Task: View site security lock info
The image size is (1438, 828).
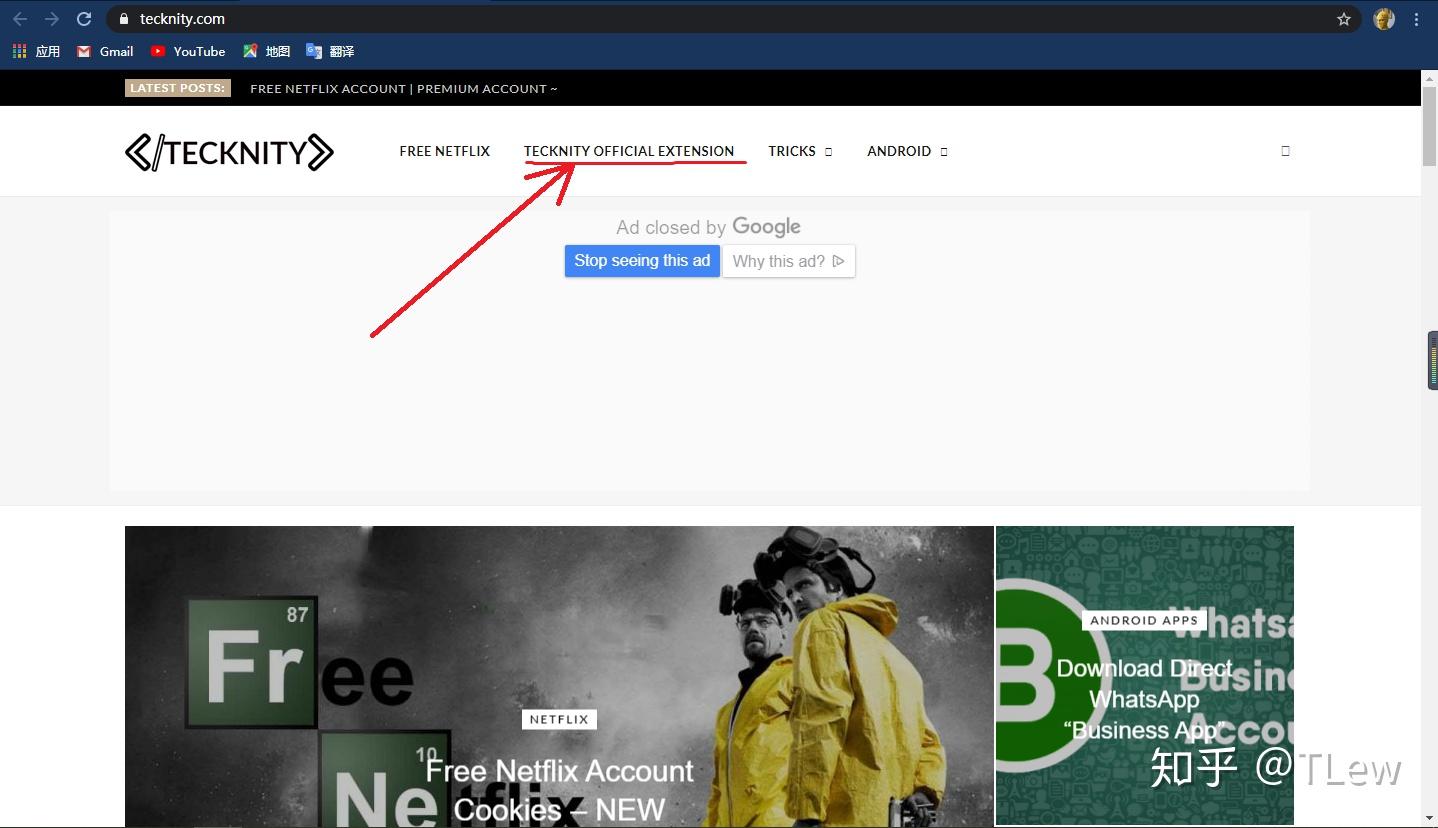Action: (124, 19)
